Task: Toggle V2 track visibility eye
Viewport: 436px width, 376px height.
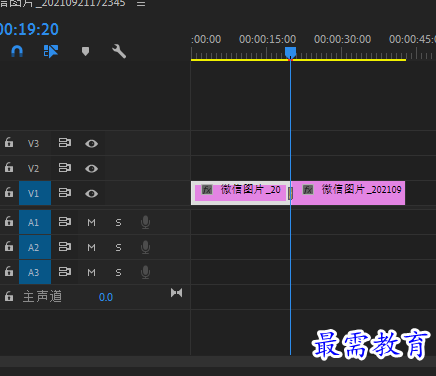Action: tap(91, 169)
